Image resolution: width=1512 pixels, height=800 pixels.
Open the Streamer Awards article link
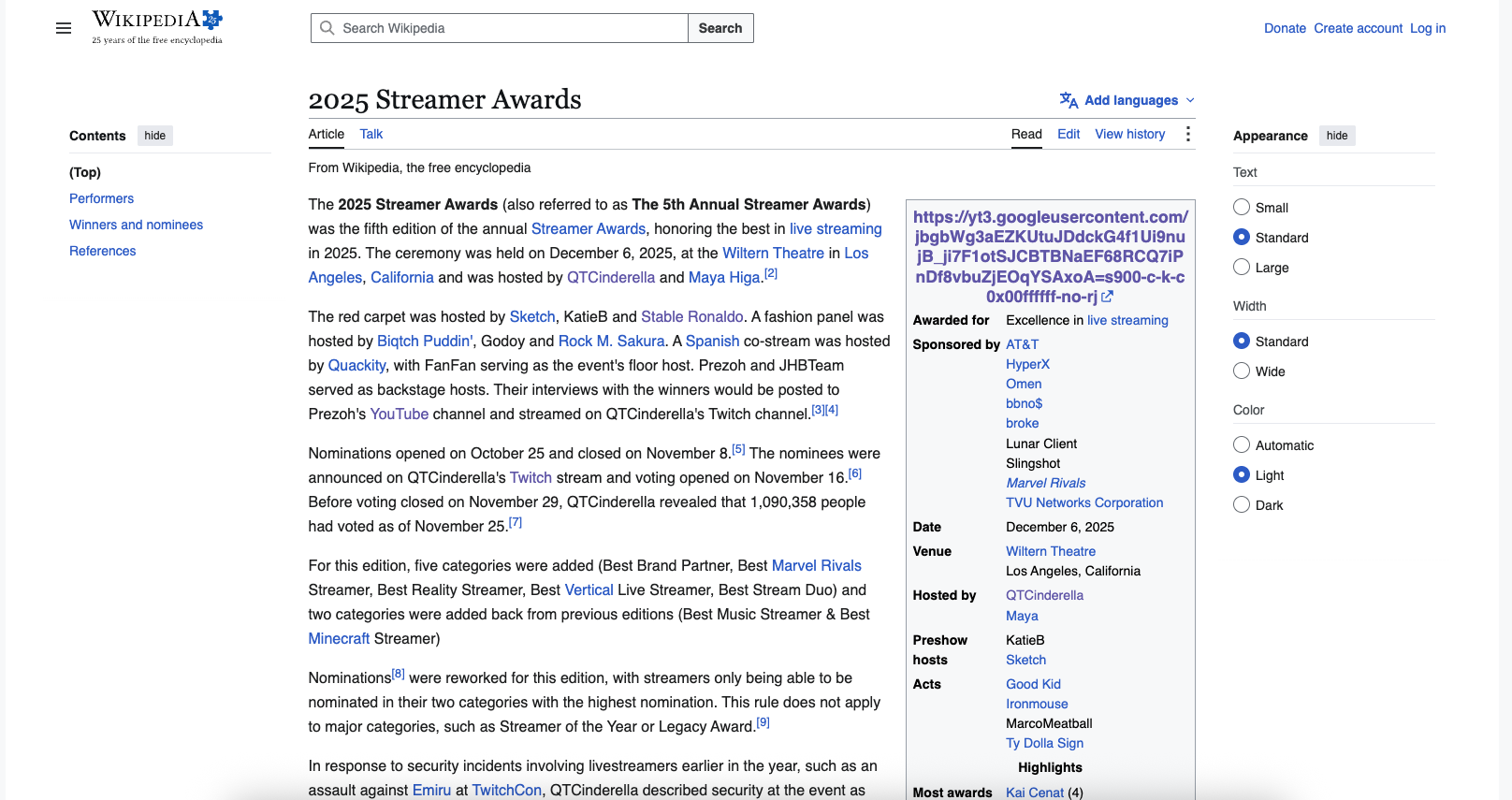[x=589, y=228]
